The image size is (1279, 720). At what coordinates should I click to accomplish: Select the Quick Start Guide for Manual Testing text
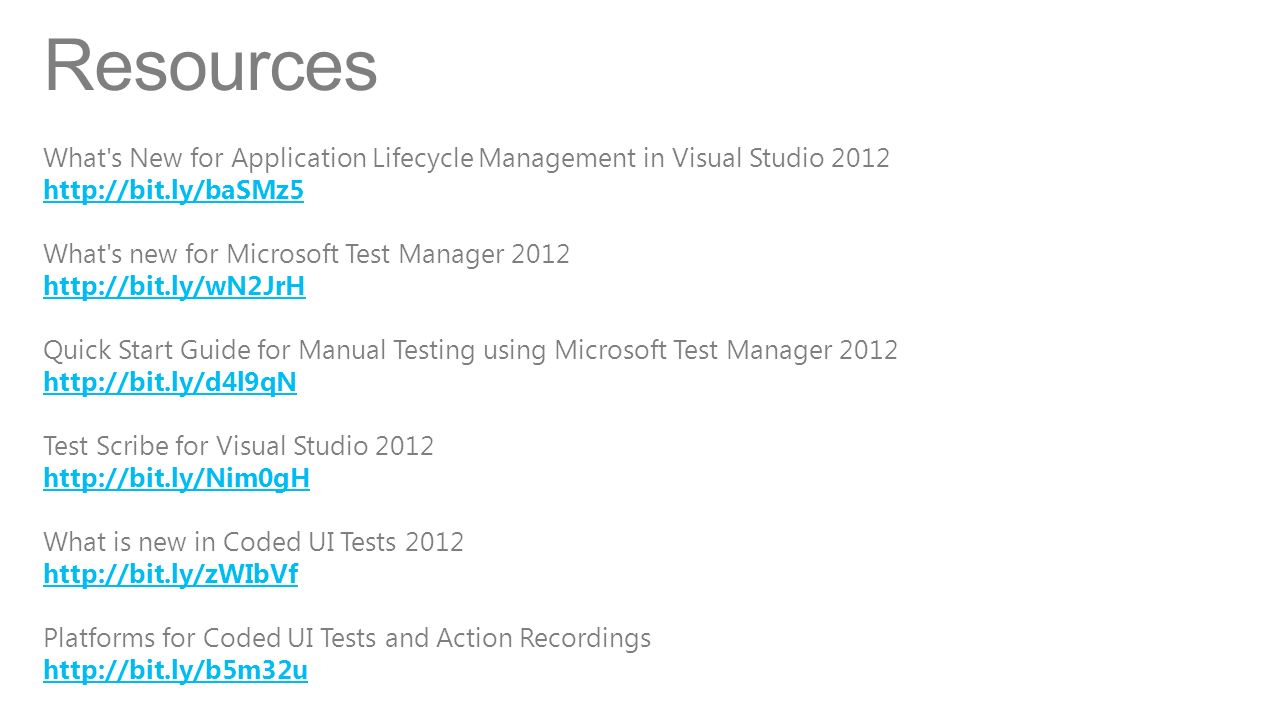470,350
